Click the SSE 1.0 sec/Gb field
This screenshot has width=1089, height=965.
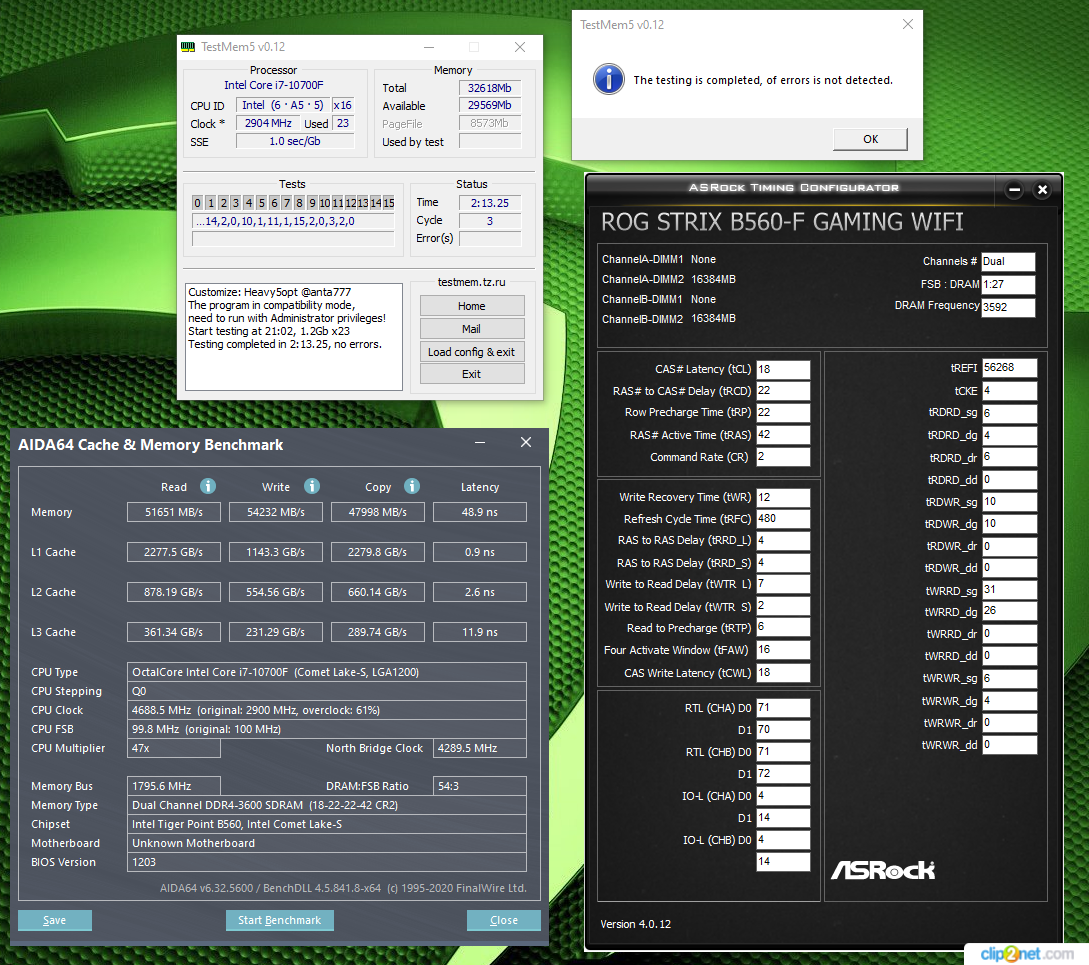295,141
